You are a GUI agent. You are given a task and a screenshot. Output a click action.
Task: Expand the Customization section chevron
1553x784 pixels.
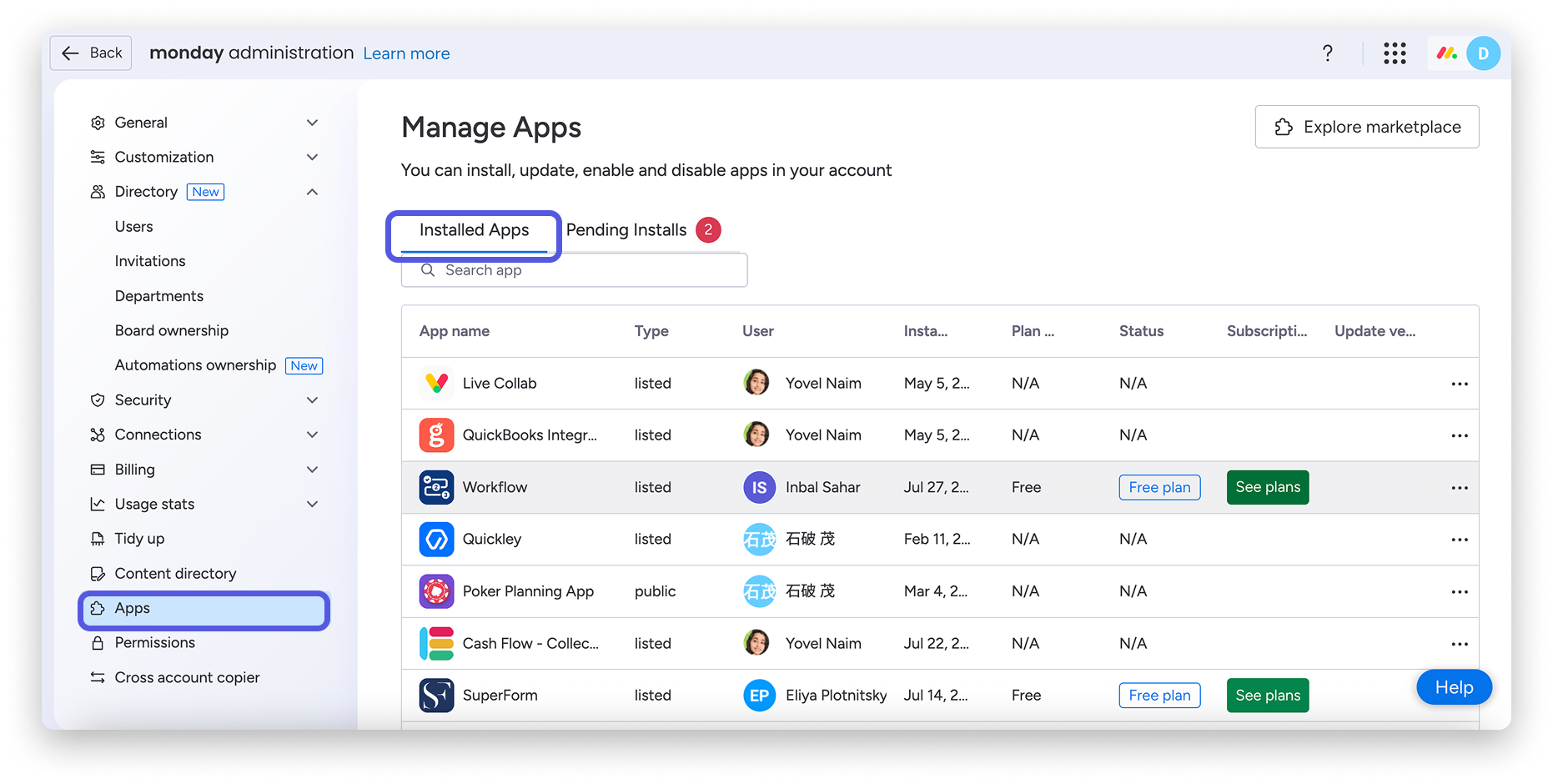pos(312,158)
